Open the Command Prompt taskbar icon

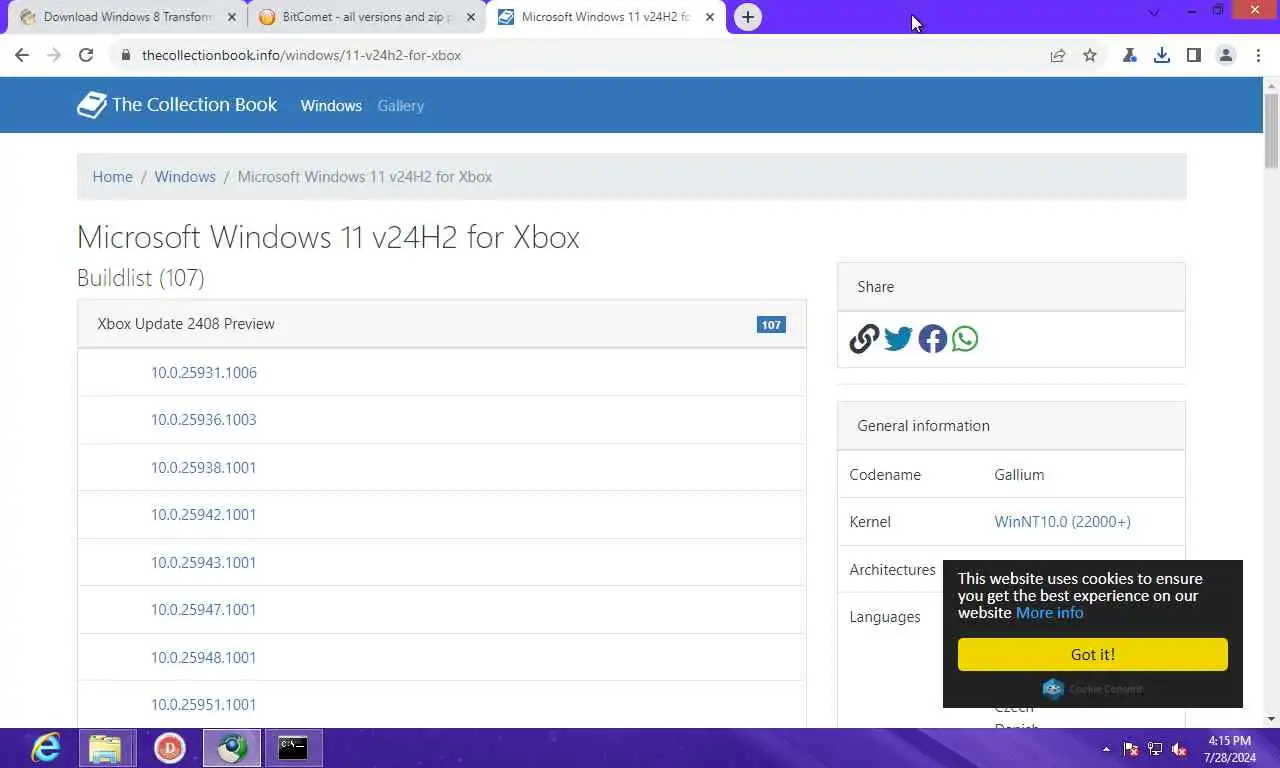point(293,748)
